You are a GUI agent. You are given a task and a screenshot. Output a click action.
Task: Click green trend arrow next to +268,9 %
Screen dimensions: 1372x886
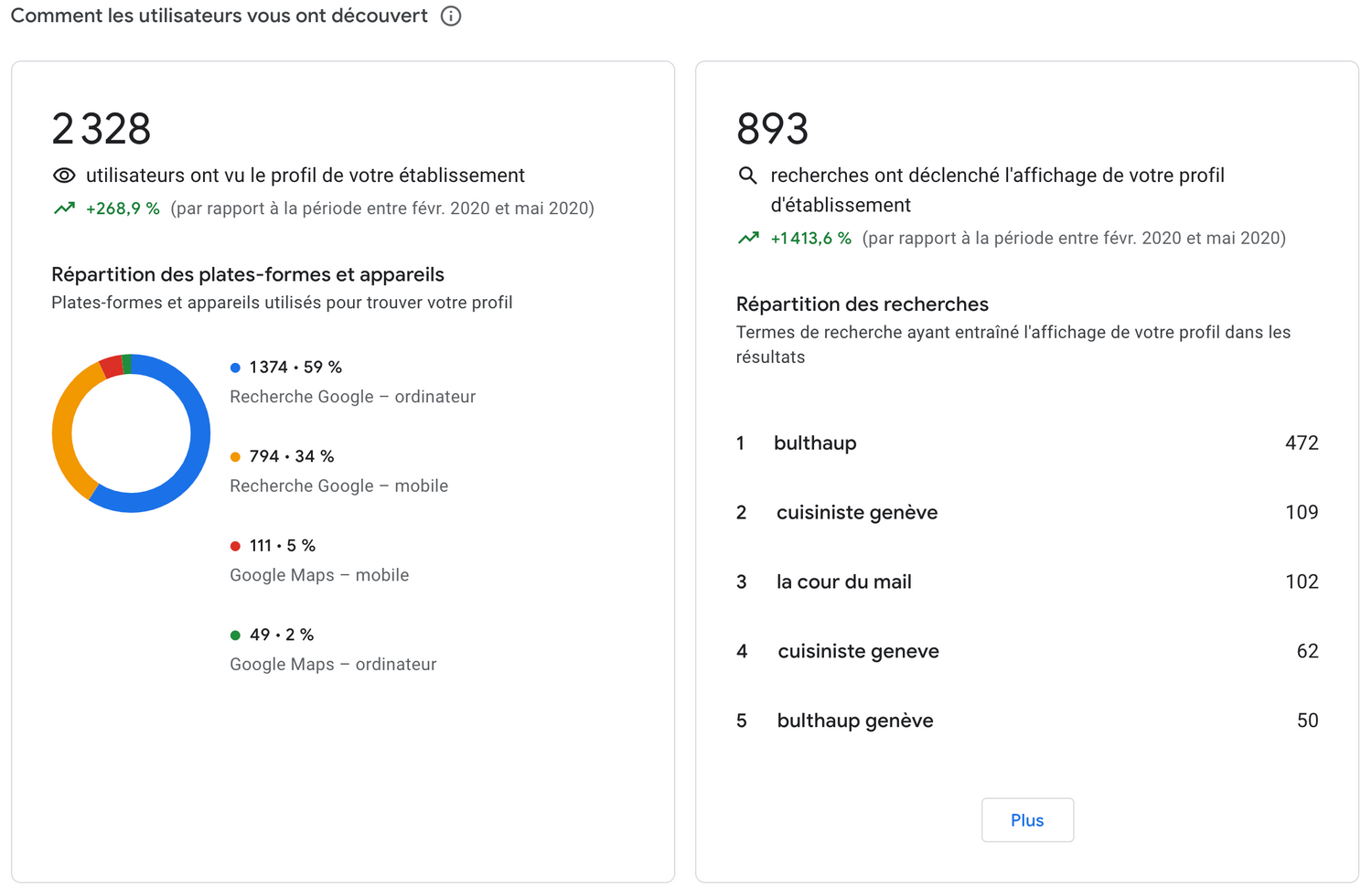pos(64,208)
